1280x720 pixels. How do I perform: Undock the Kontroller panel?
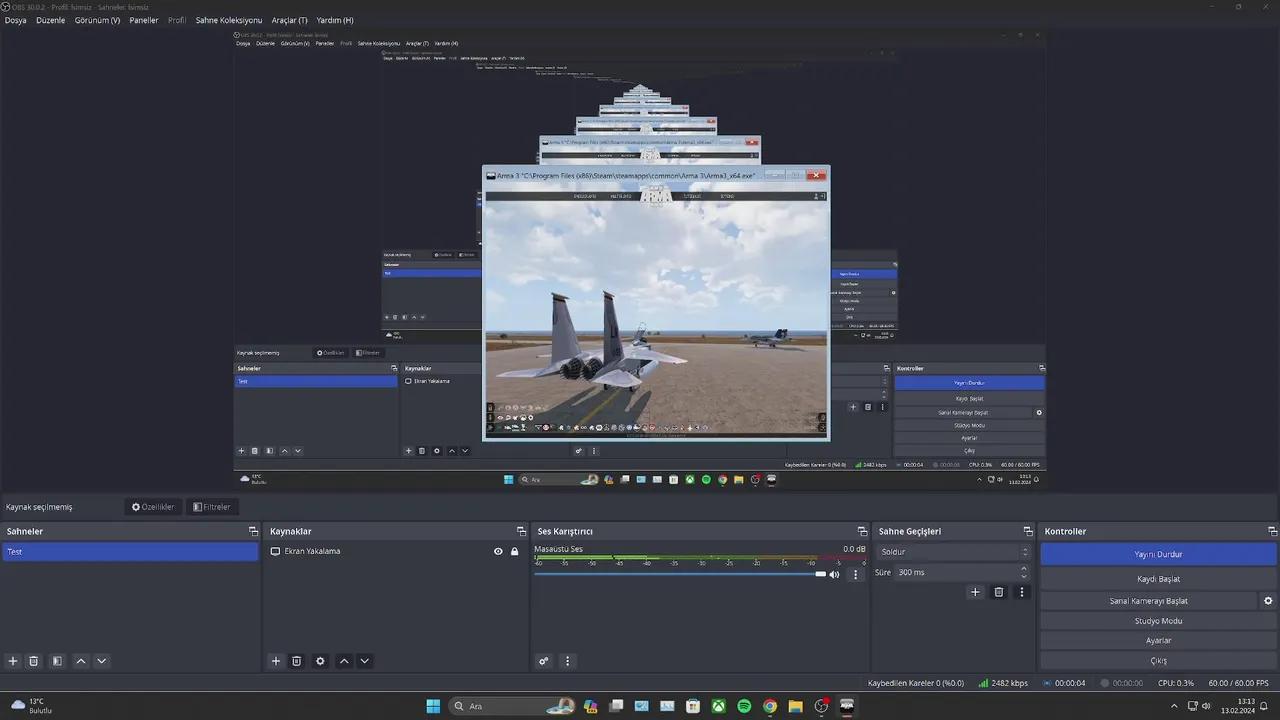(x=1272, y=531)
